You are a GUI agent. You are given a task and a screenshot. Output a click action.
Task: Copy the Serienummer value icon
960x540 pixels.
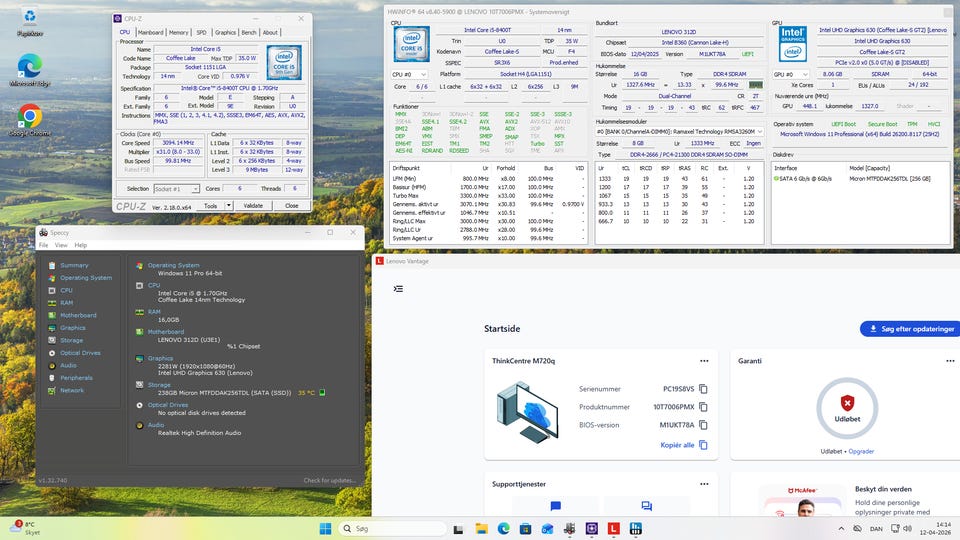pos(703,389)
